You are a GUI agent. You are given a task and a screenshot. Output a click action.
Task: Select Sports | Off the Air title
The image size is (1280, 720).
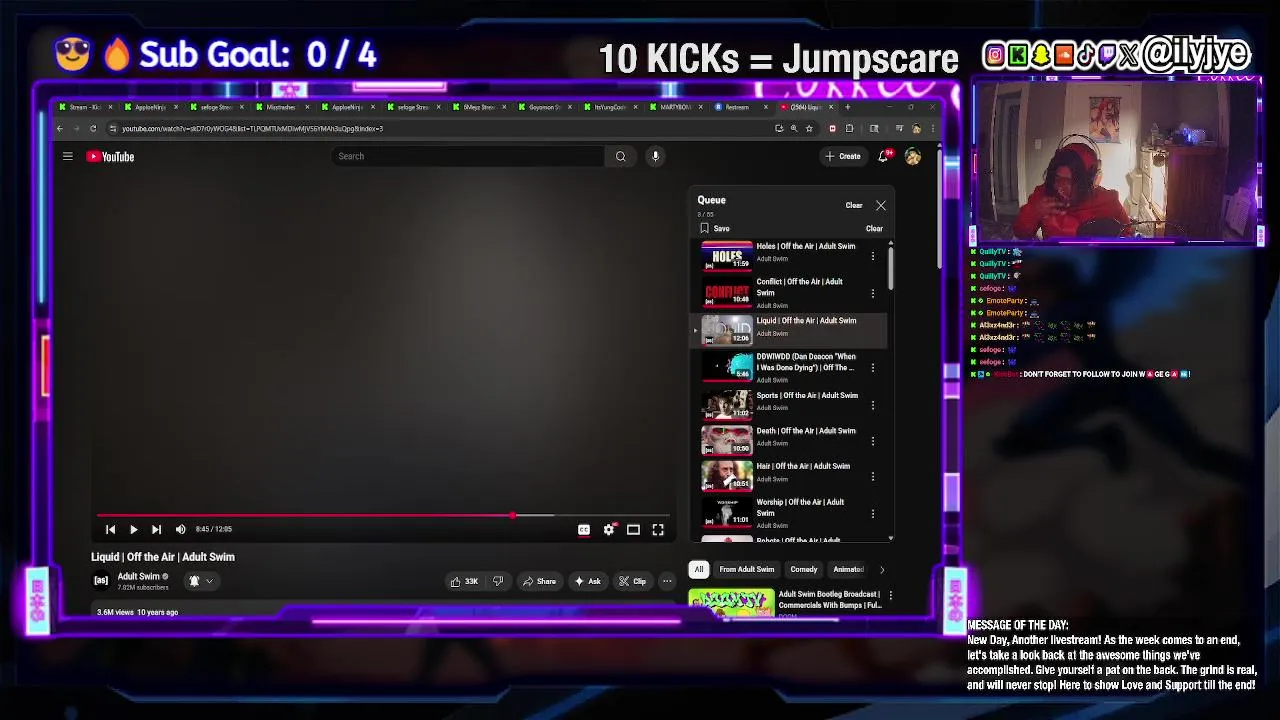click(x=807, y=395)
